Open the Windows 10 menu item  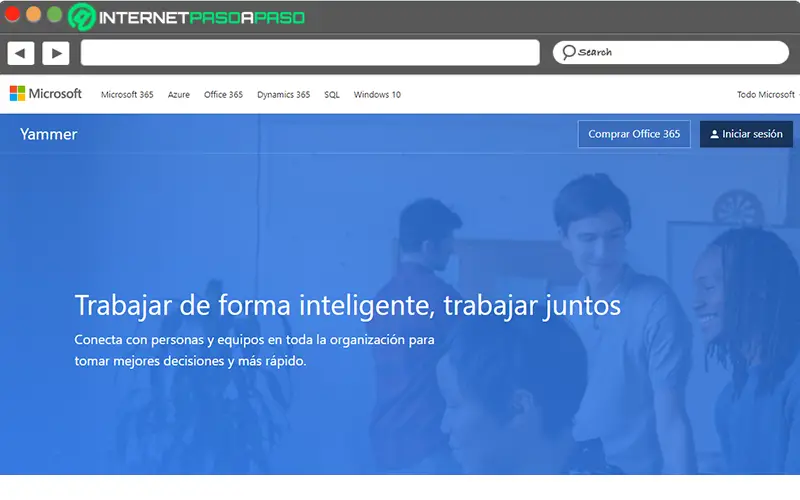(377, 94)
